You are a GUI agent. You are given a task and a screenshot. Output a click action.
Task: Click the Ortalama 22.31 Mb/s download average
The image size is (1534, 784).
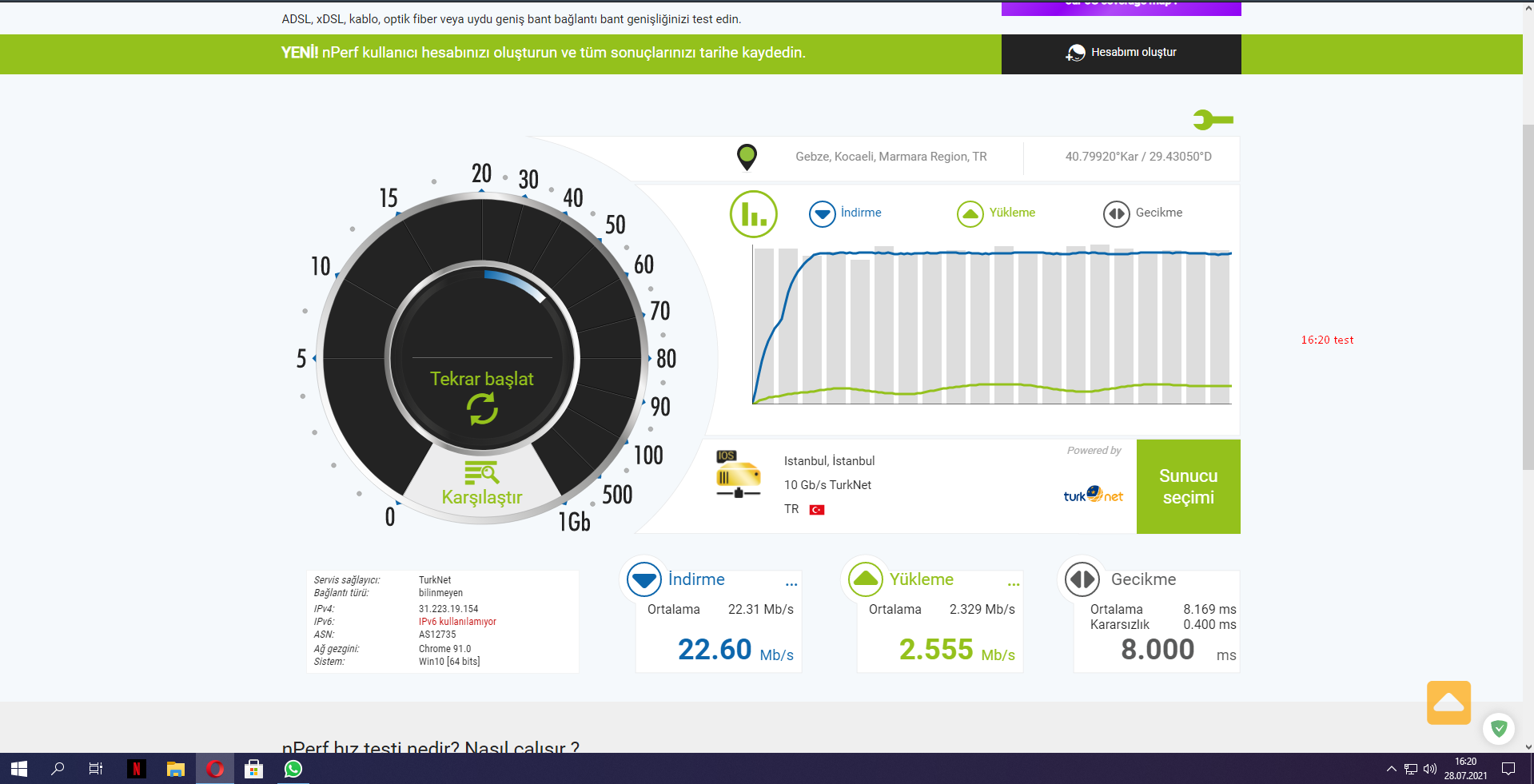pos(720,610)
